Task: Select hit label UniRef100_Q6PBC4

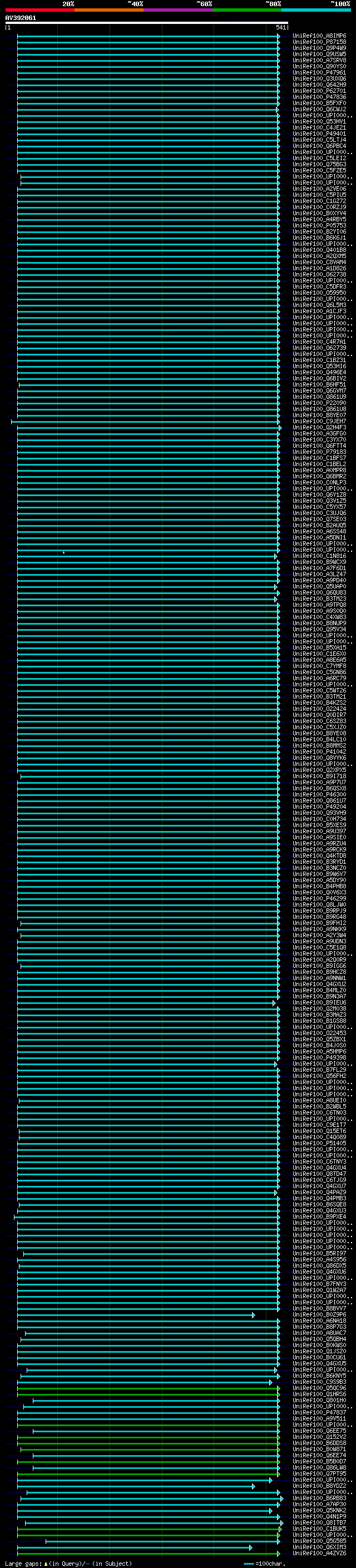Action: [x=319, y=146]
